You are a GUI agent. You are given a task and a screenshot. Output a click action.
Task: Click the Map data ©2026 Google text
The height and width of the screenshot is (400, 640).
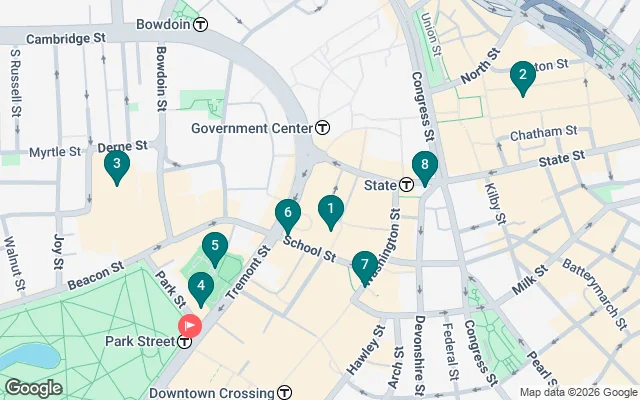pyautogui.click(x=578, y=393)
